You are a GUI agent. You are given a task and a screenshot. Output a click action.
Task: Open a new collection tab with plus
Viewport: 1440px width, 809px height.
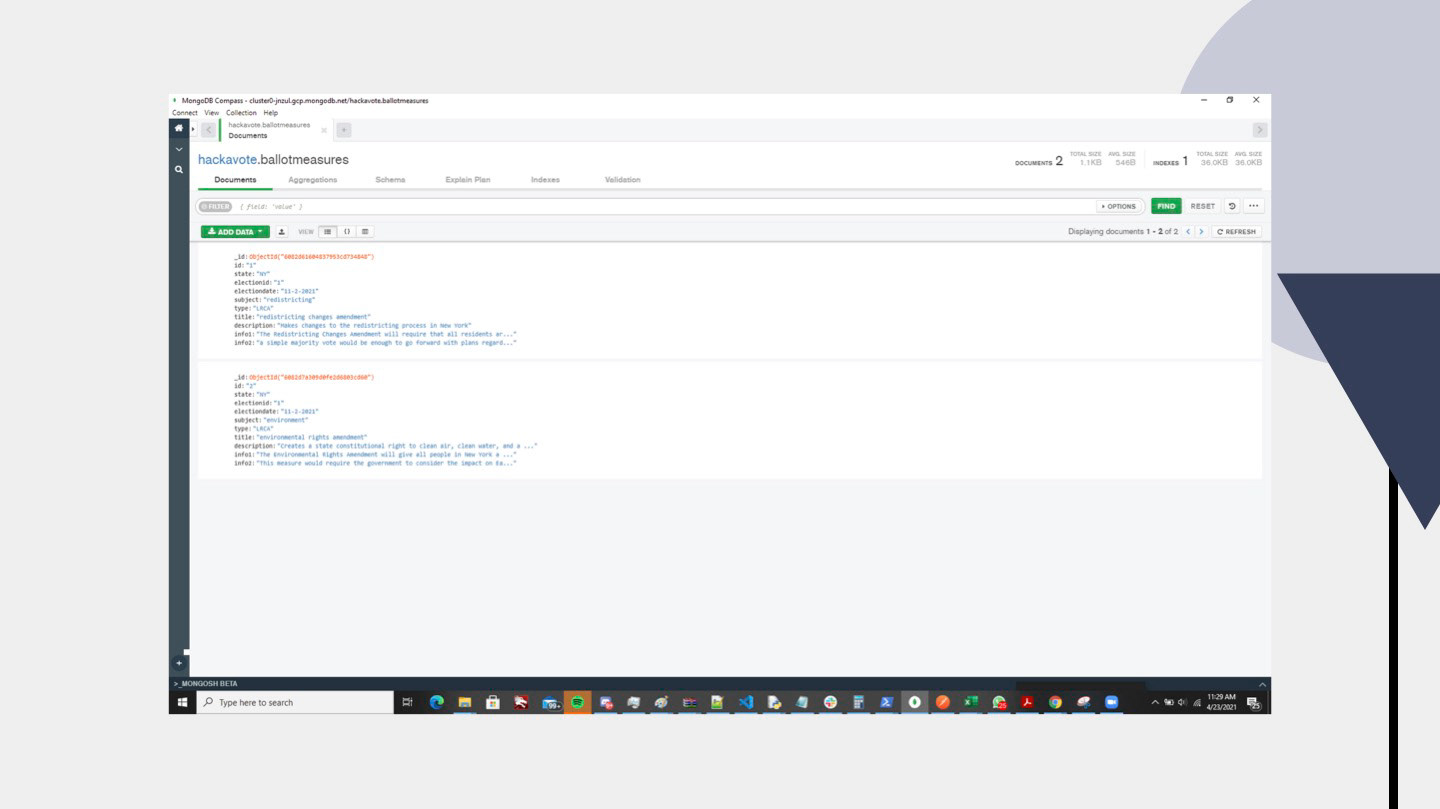point(343,130)
